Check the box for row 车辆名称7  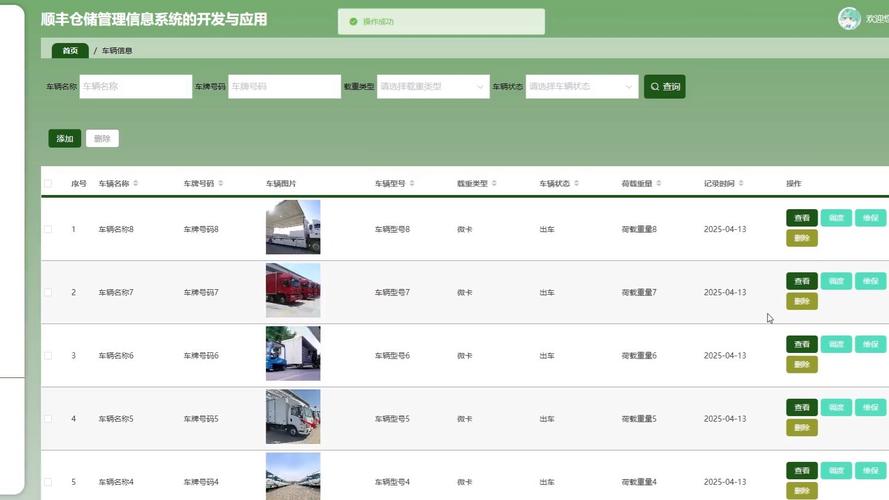click(48, 293)
